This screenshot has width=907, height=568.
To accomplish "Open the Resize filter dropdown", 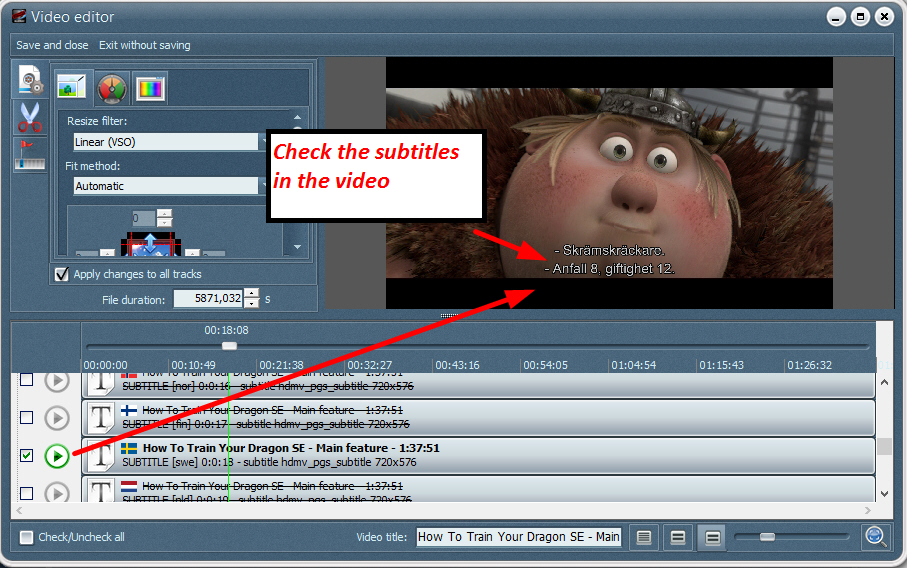I will click(165, 142).
